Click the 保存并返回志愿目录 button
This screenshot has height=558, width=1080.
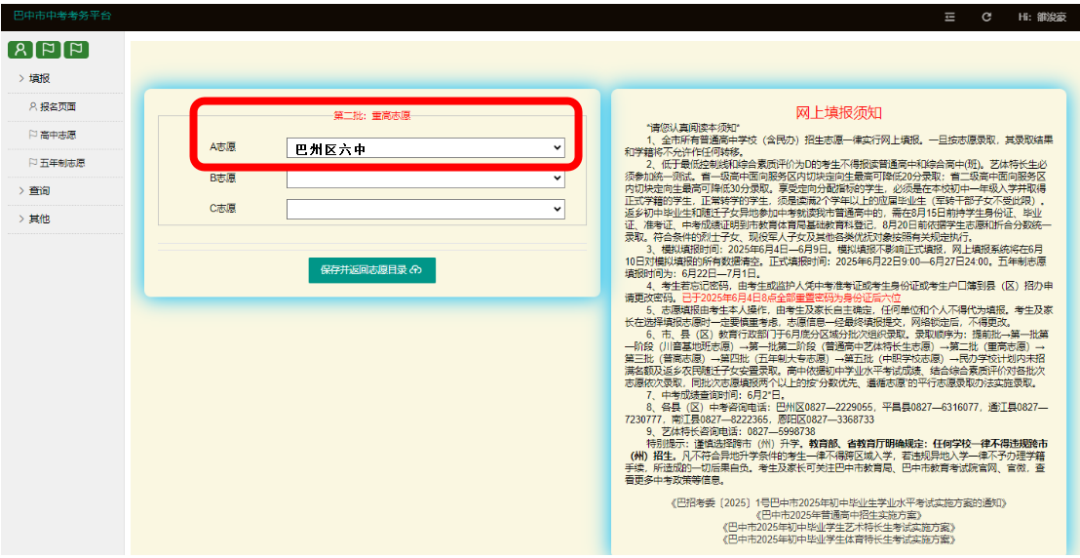[x=371, y=269]
